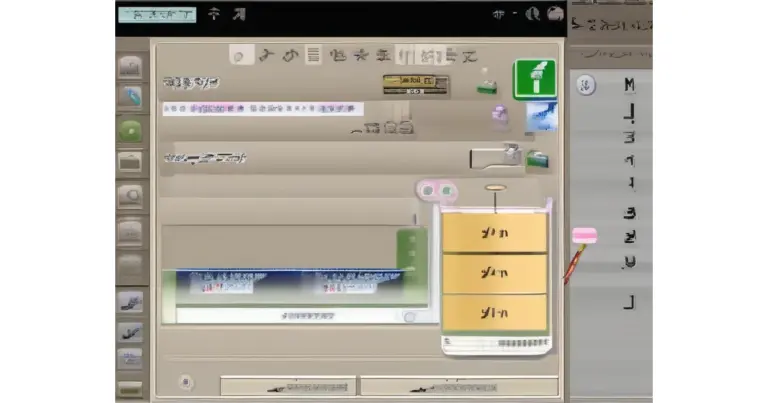This screenshot has width=768, height=403.
Task: Open the green folder icon beside the input box
Action: click(x=538, y=157)
